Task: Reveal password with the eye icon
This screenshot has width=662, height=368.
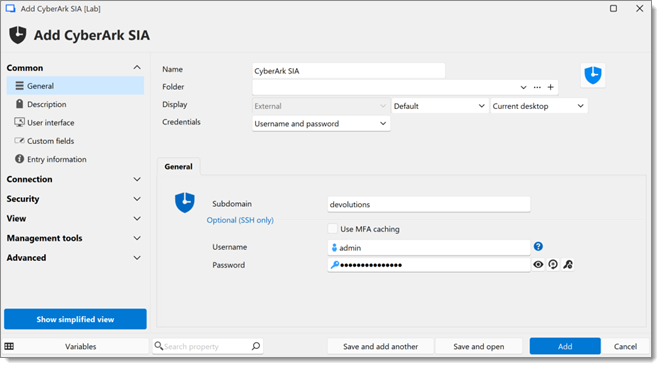Action: pyautogui.click(x=538, y=265)
